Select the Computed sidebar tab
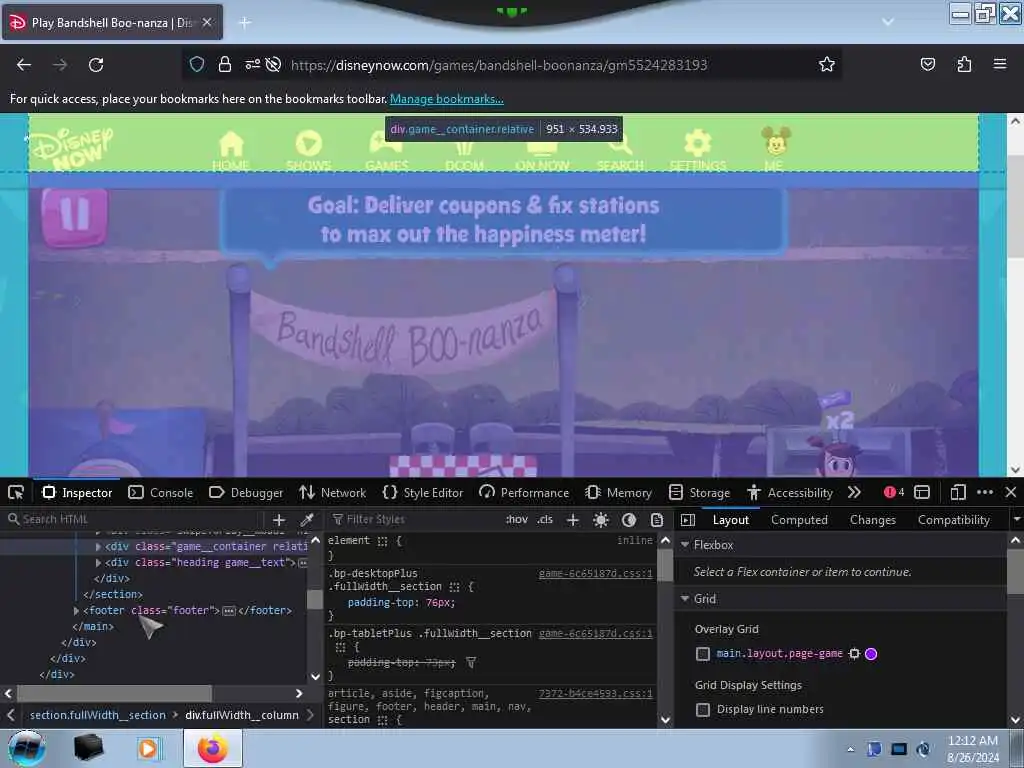Screen dimensions: 1024x768 [799, 520]
